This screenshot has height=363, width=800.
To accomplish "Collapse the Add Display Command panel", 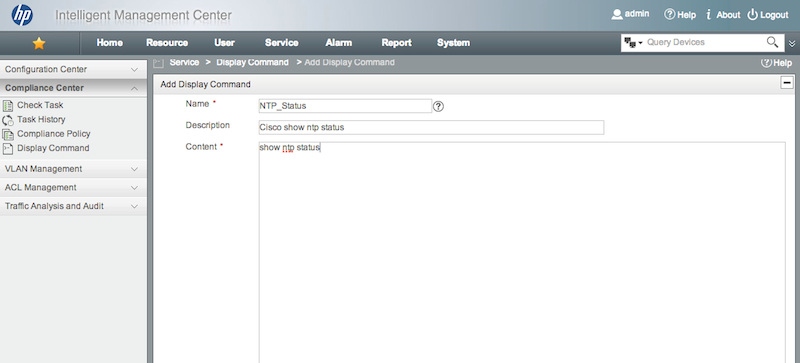I will pos(787,83).
